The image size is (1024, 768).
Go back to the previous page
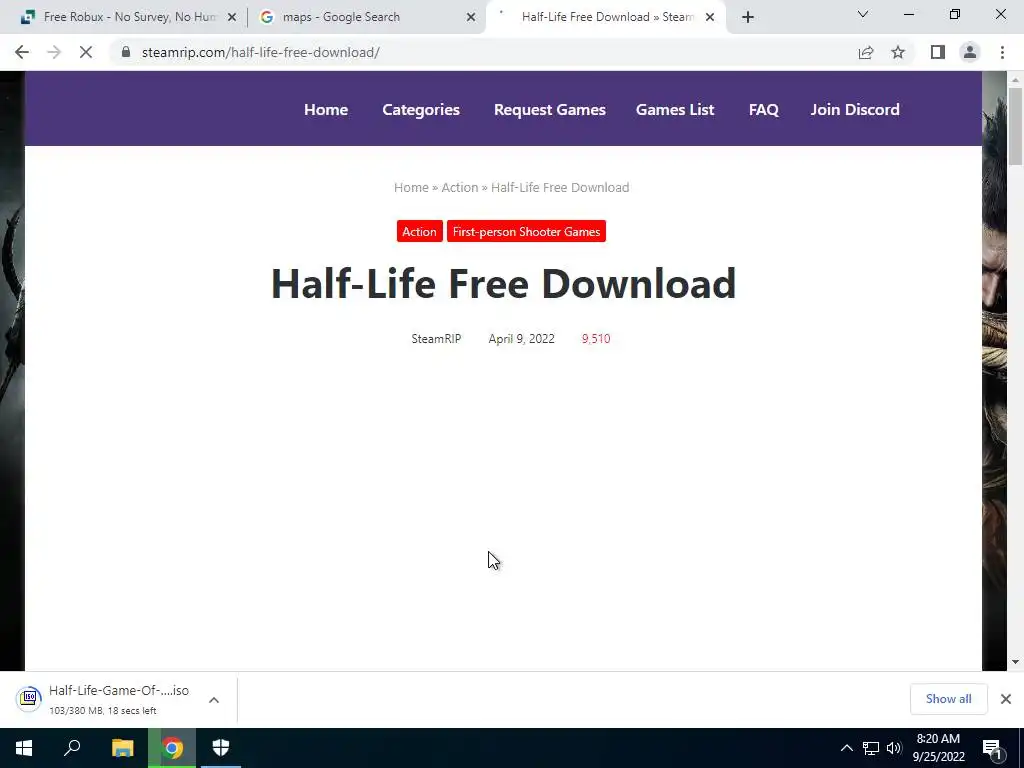point(22,52)
